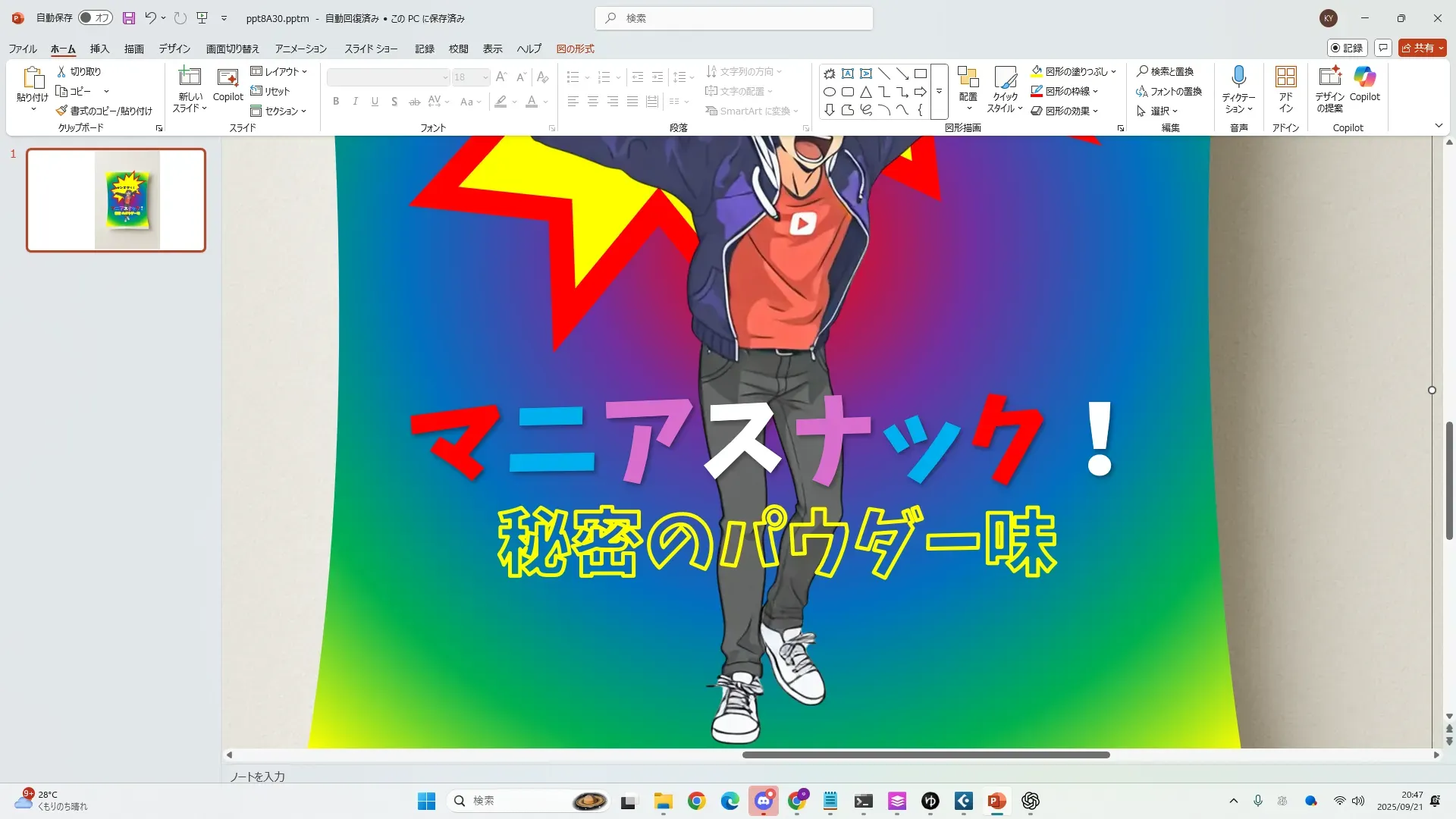Click the horizontal scrollbar thumb below the slide
1456x819 pixels.
click(925, 755)
